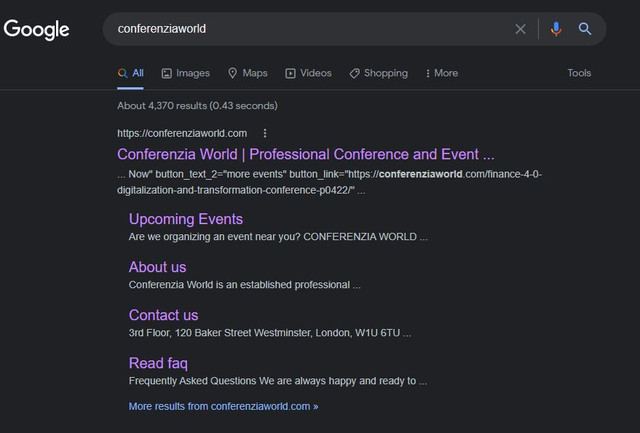Select the All results tab
The width and height of the screenshot is (640, 433).
131,73
